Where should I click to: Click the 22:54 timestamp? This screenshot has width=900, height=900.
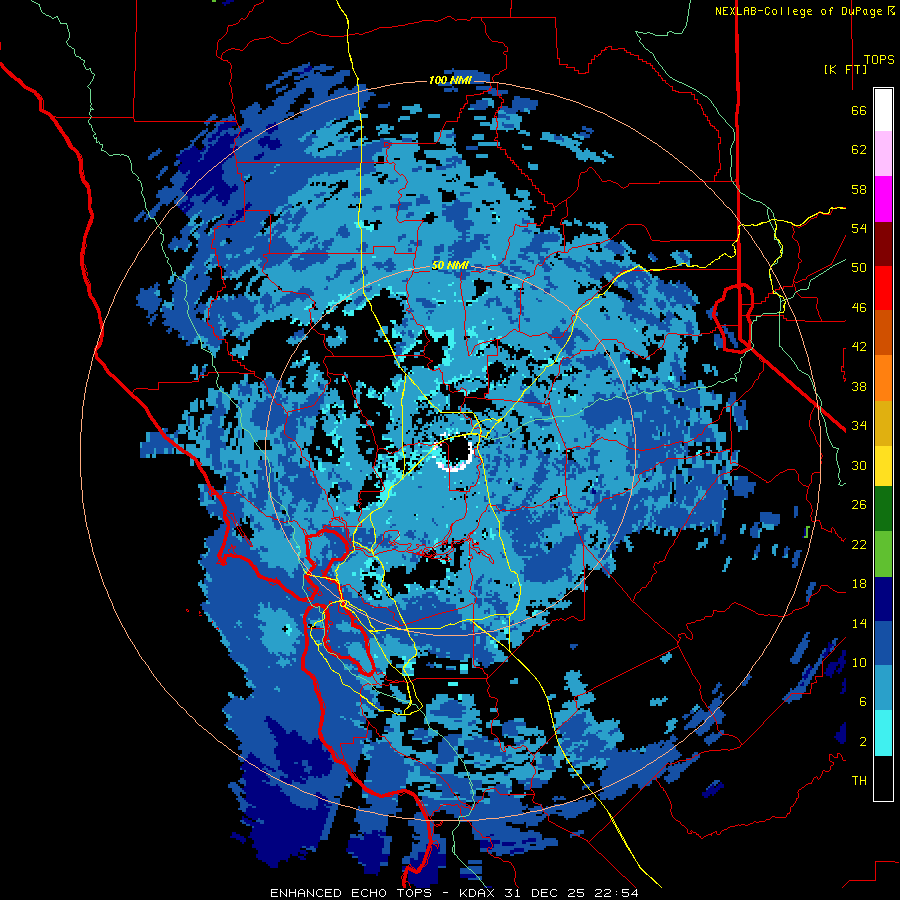(615, 893)
